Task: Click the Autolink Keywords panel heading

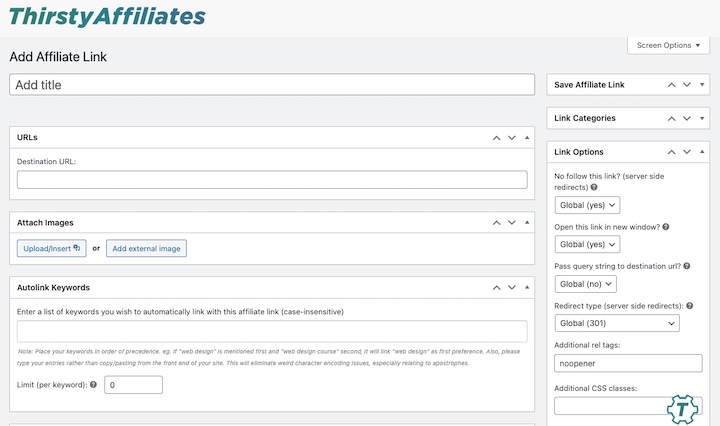Action: 53,287
